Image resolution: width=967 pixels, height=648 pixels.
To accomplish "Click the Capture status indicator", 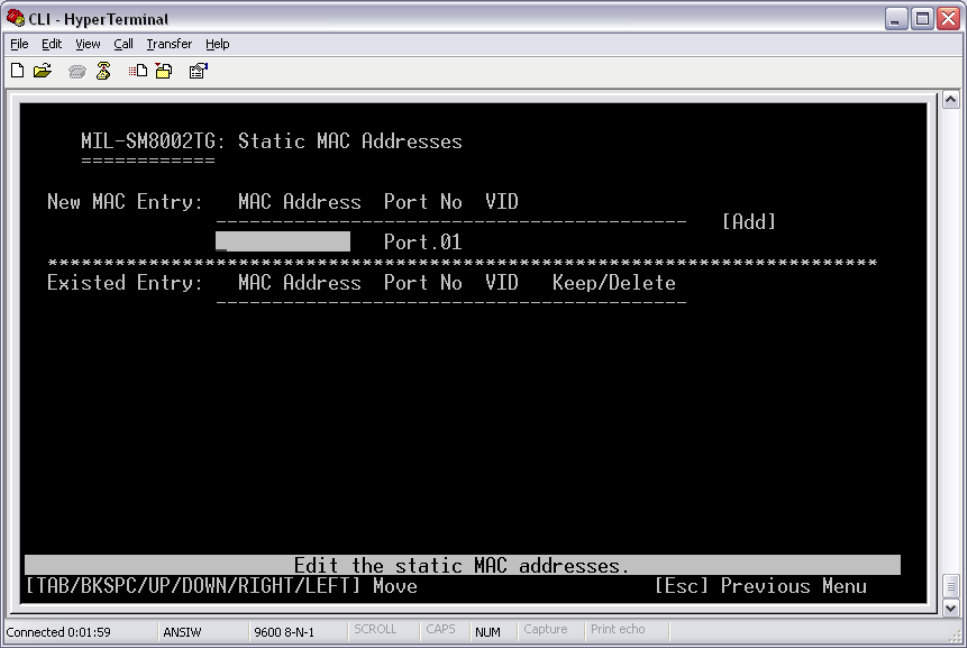I will 545,630.
